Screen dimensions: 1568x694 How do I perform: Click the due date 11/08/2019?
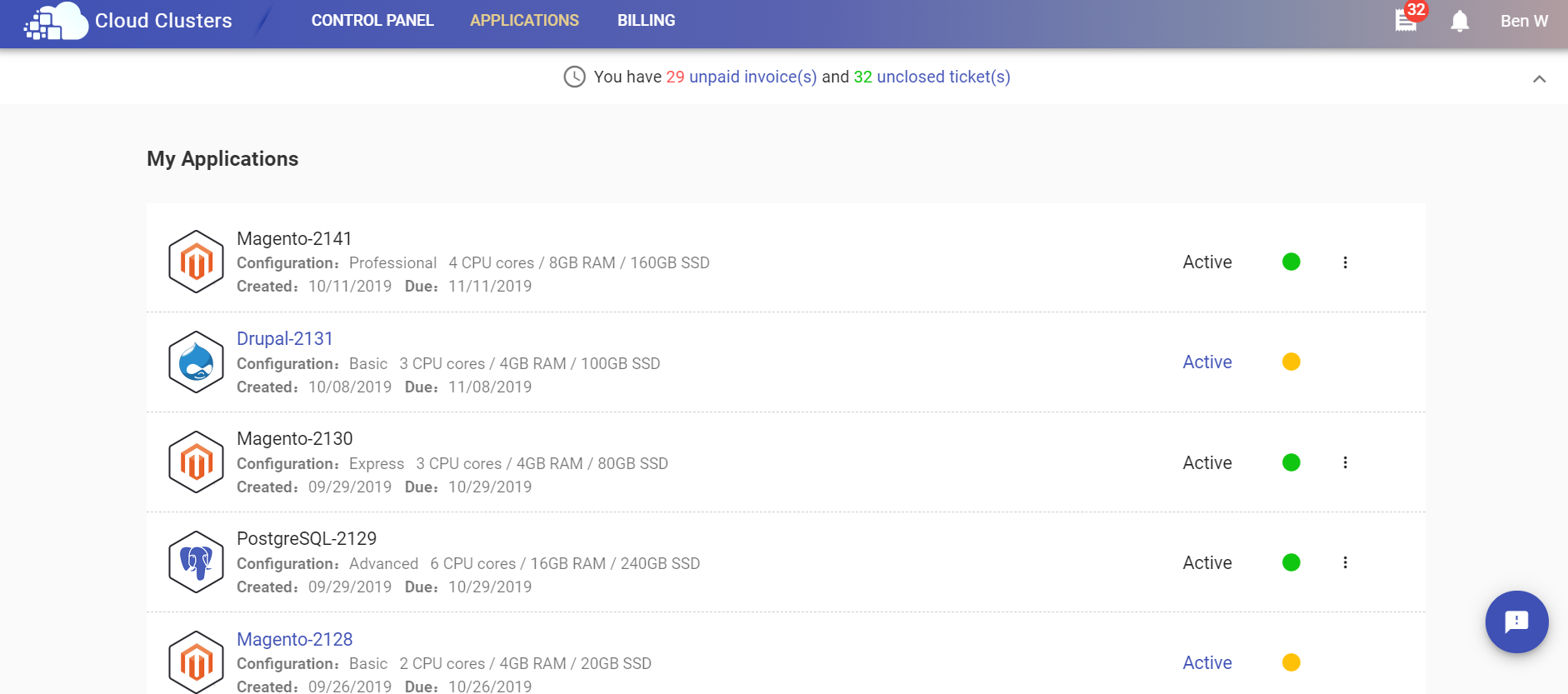pos(490,387)
